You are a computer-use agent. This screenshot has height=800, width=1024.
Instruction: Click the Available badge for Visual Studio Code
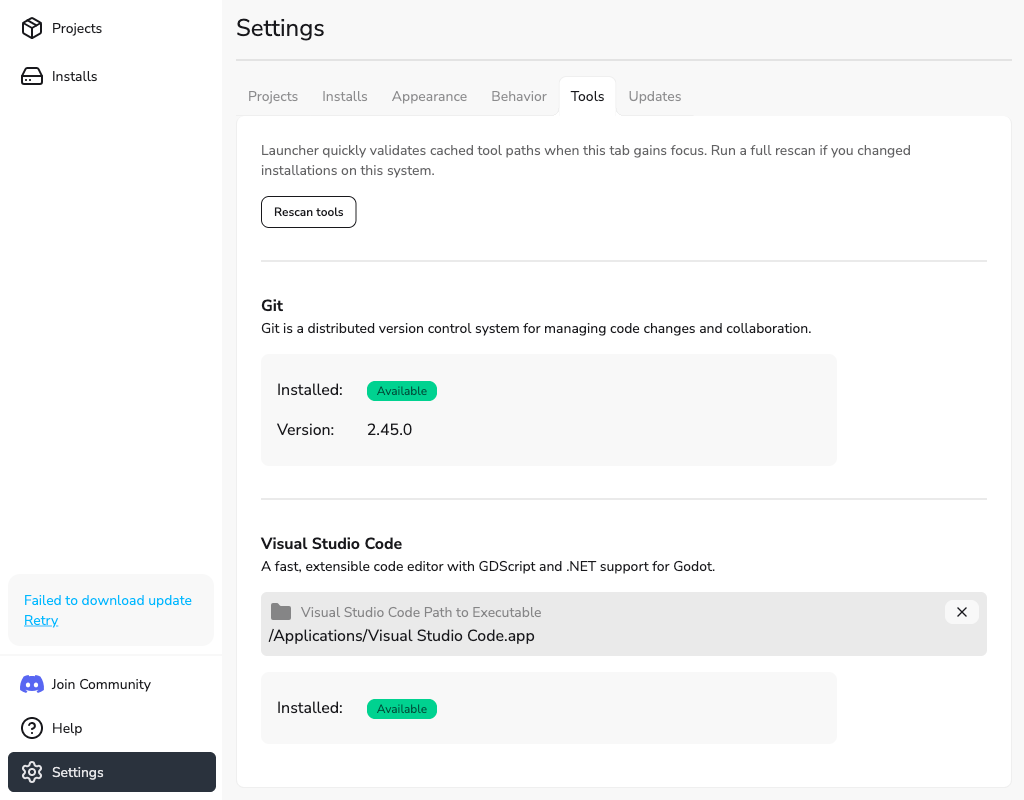[401, 709]
